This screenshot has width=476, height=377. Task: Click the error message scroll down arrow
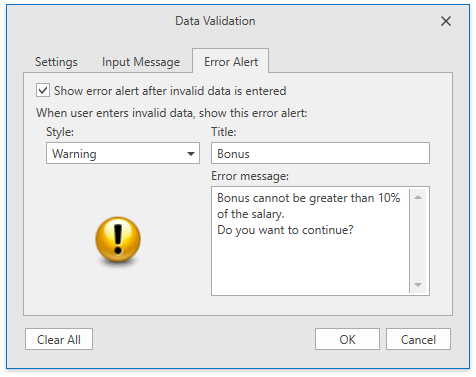coord(418,285)
